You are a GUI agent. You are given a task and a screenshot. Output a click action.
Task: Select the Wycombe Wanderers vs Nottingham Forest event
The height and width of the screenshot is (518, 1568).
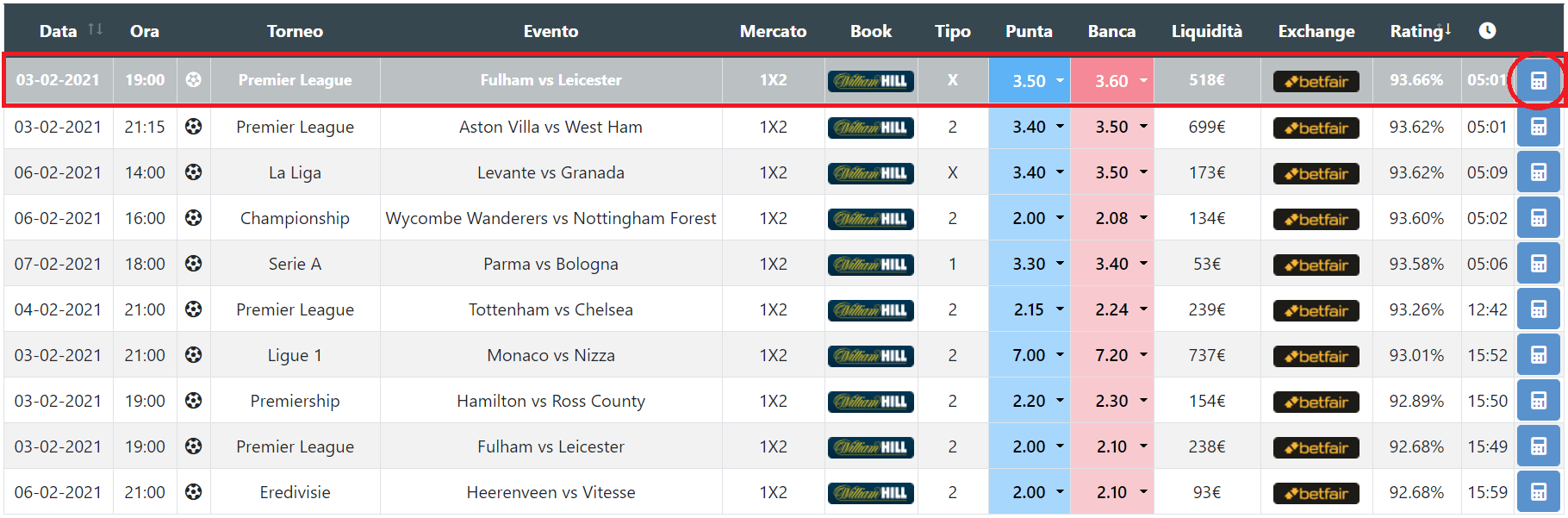coord(551,218)
